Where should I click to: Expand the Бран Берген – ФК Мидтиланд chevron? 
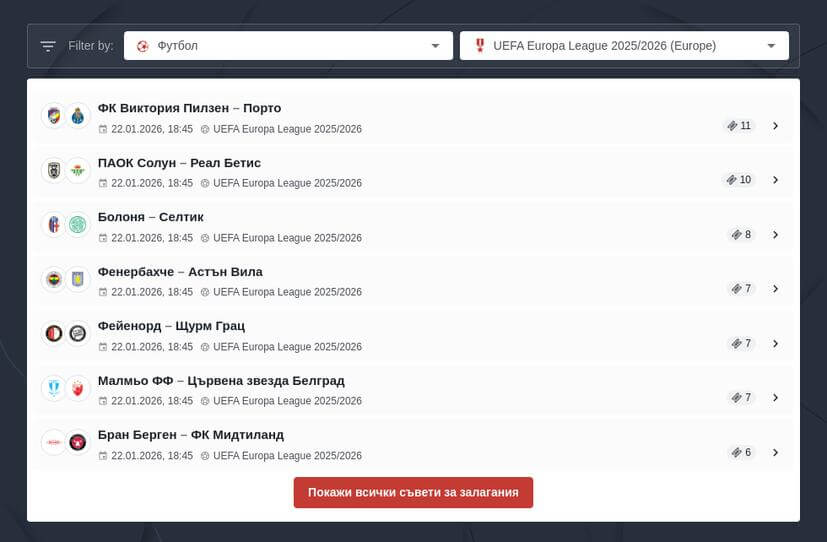(x=775, y=452)
